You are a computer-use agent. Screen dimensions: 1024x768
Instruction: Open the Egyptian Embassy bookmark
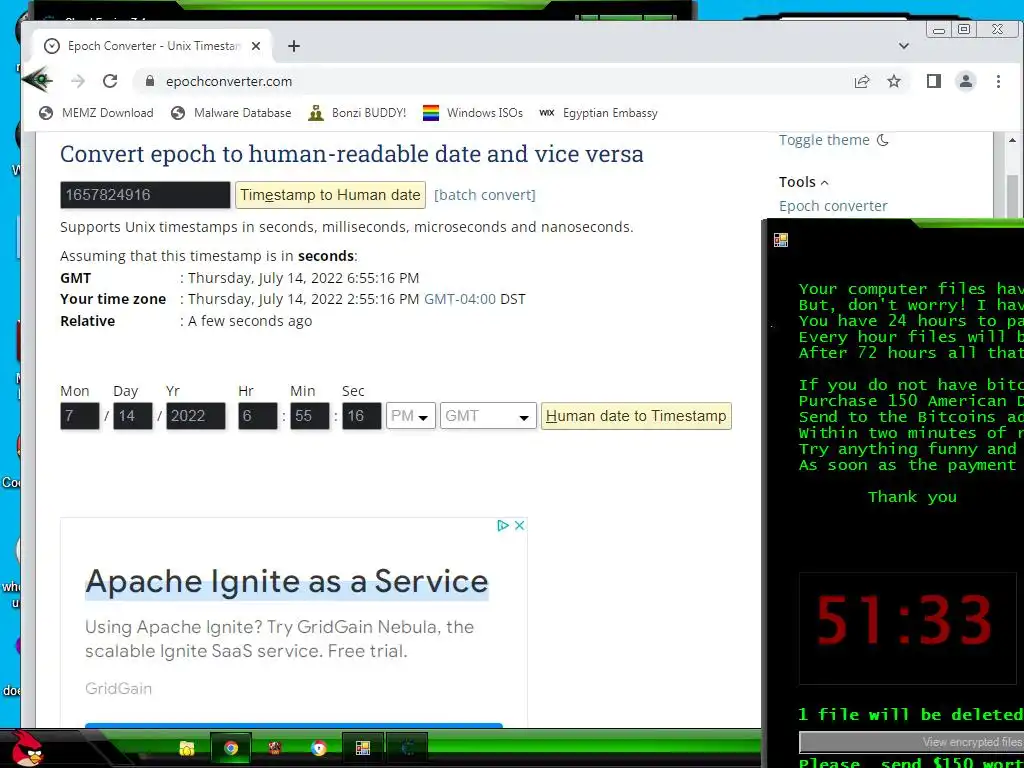[598, 113]
